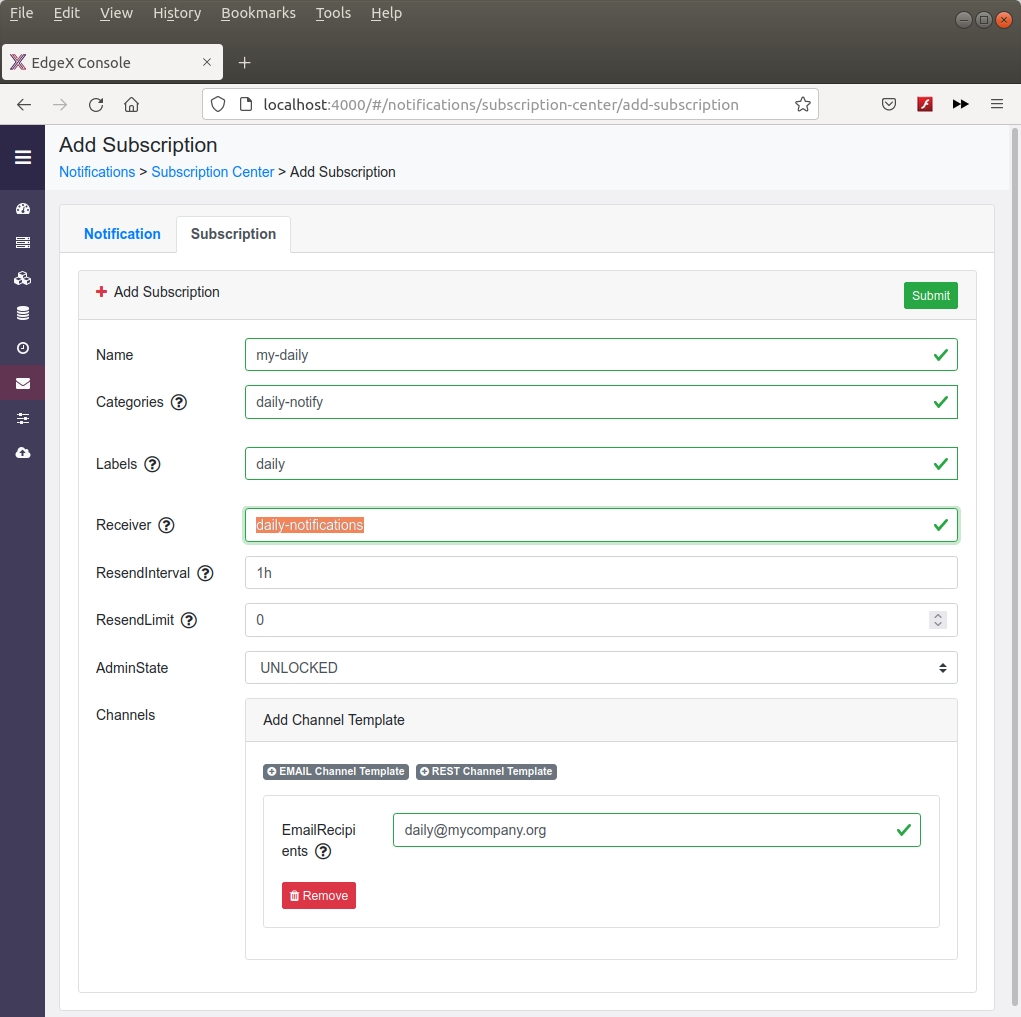
Task: Open the database stack icon in sidebar
Action: tap(23, 313)
